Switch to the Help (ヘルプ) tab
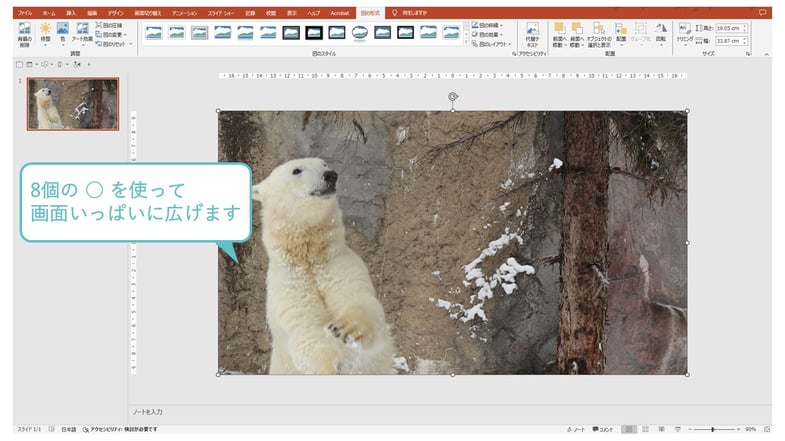Viewport: 785px width, 441px height. coord(313,13)
